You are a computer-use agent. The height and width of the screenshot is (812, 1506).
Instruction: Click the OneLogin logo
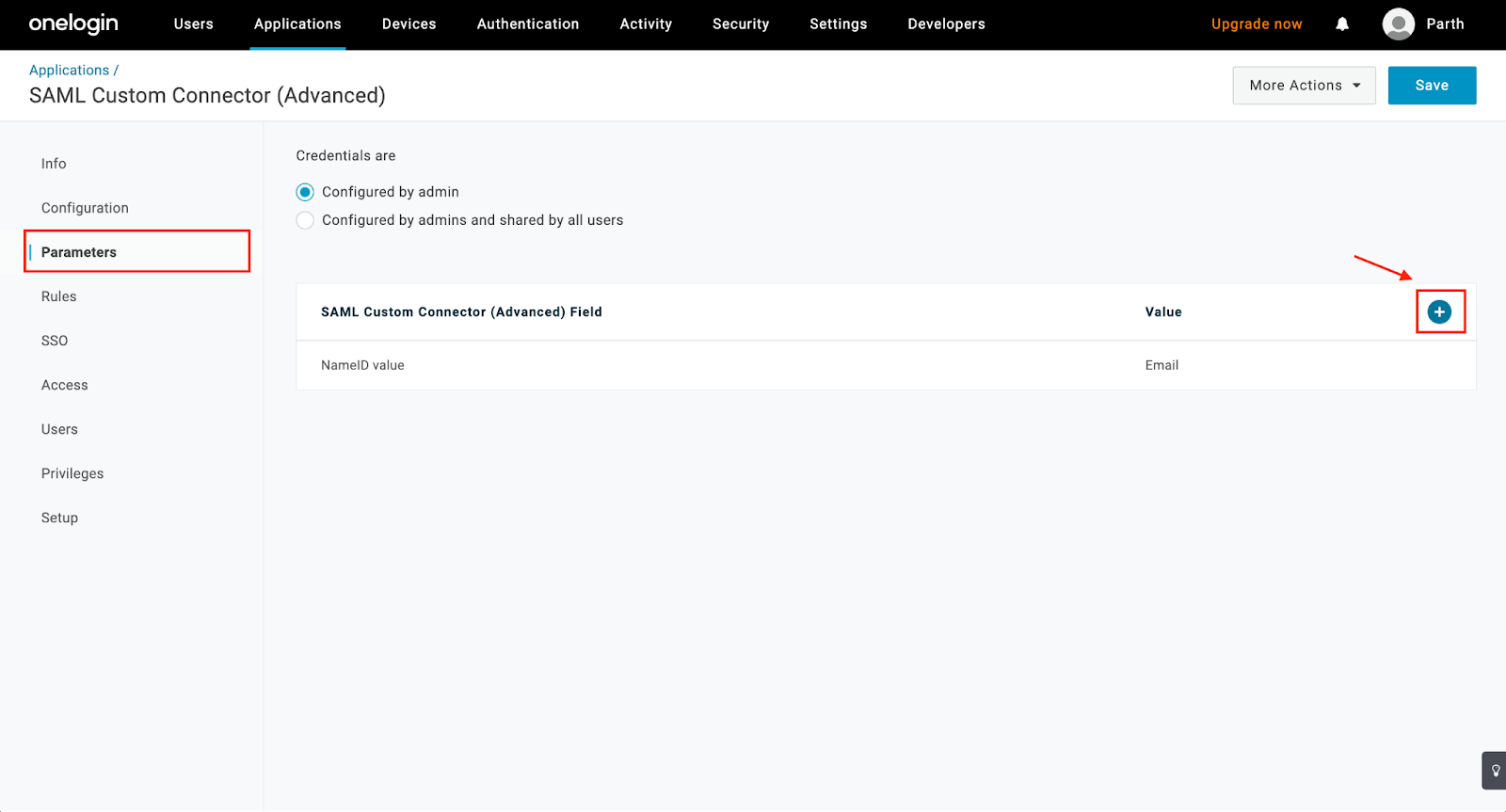click(x=73, y=24)
